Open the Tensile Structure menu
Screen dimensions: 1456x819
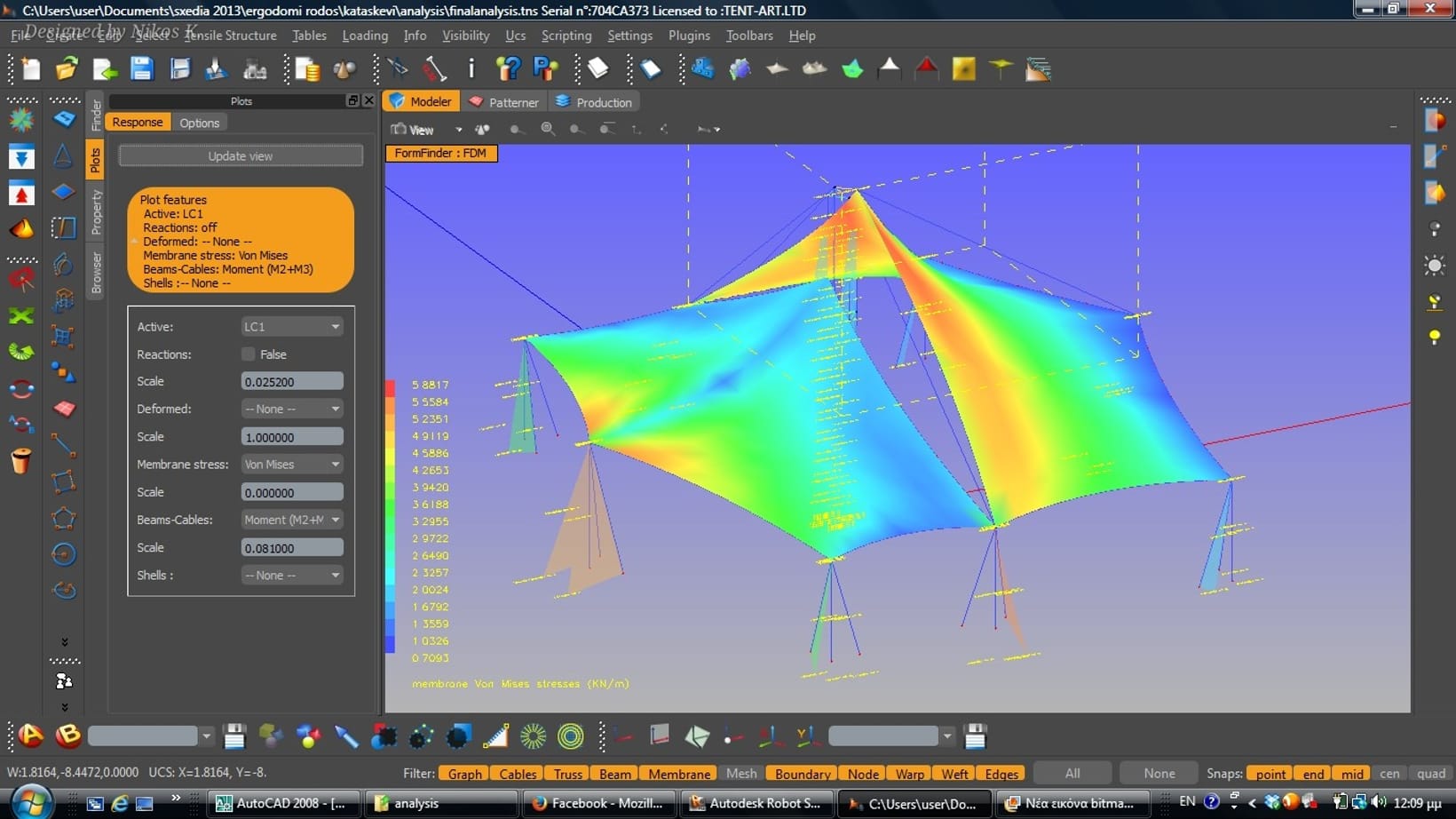click(x=230, y=36)
